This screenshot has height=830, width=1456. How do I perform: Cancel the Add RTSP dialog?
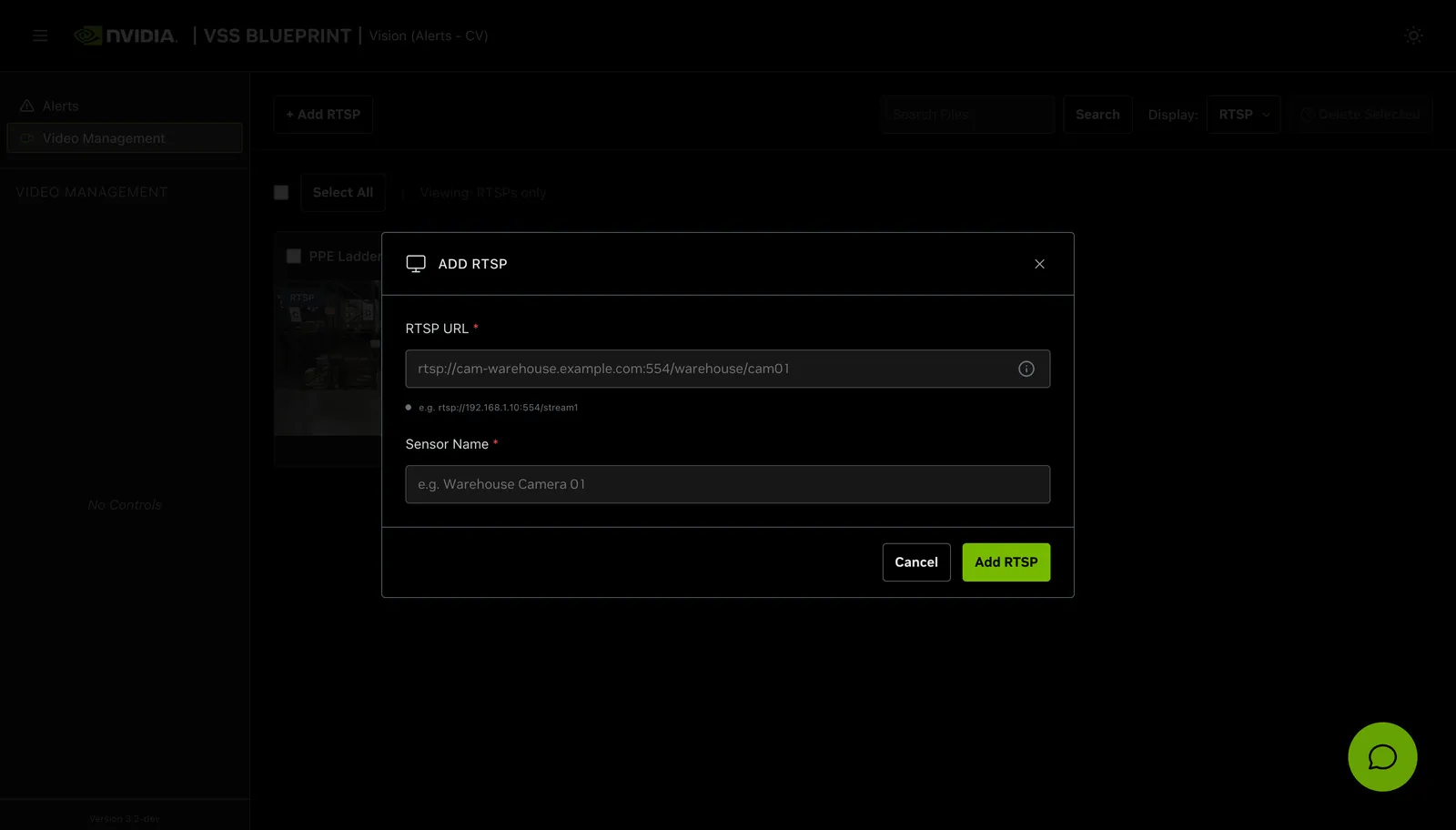[x=916, y=562]
